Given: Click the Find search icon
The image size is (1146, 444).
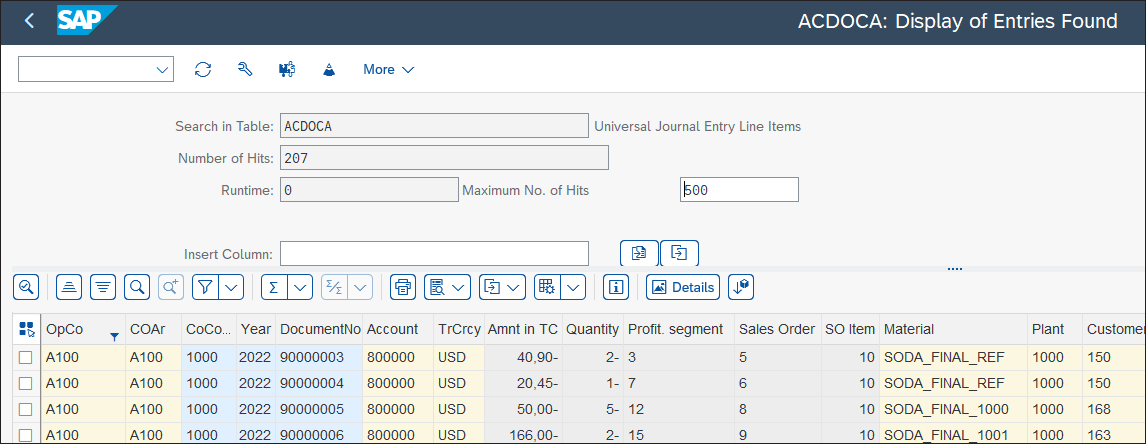Looking at the screenshot, I should tap(137, 287).
